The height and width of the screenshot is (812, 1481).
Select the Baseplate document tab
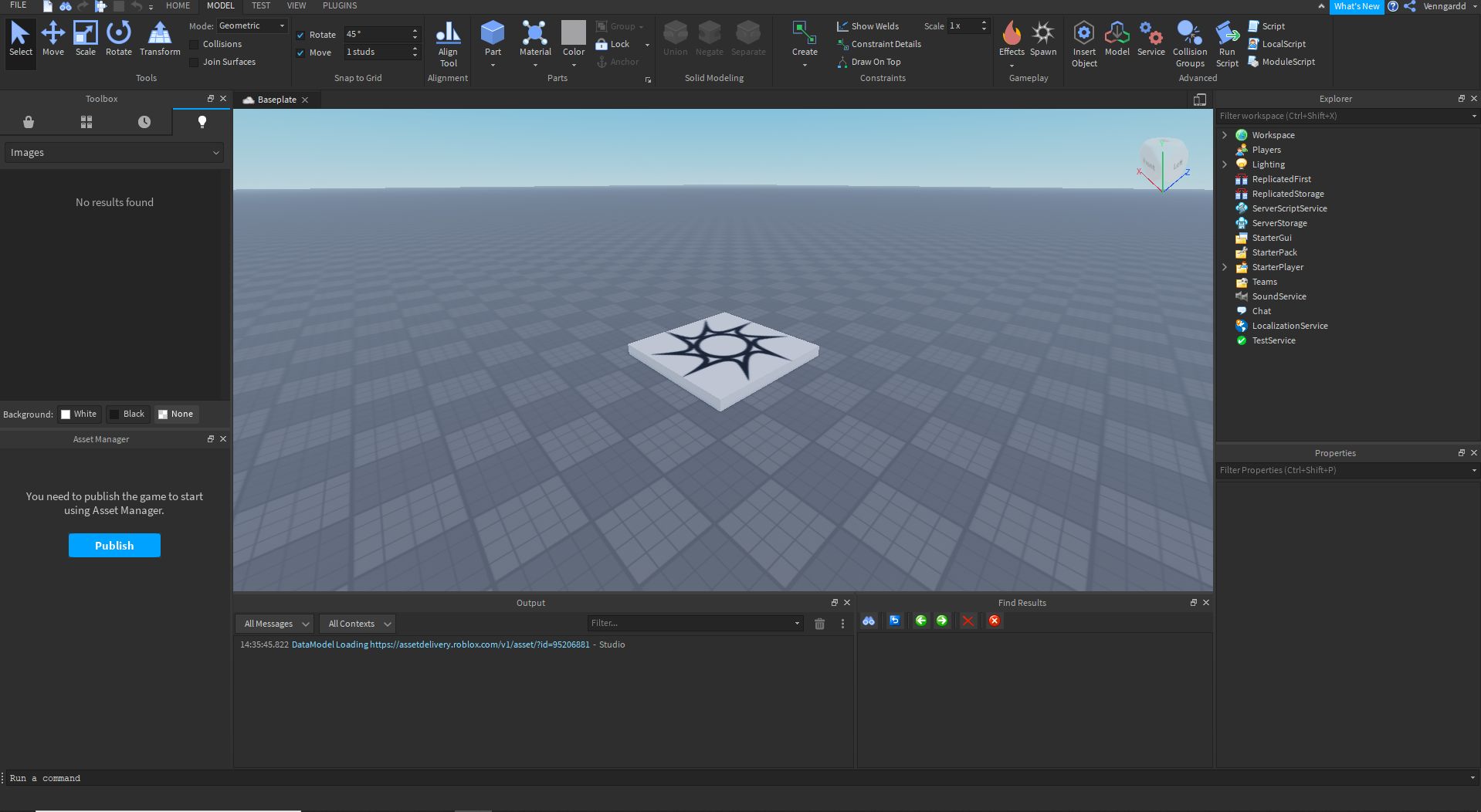[276, 100]
